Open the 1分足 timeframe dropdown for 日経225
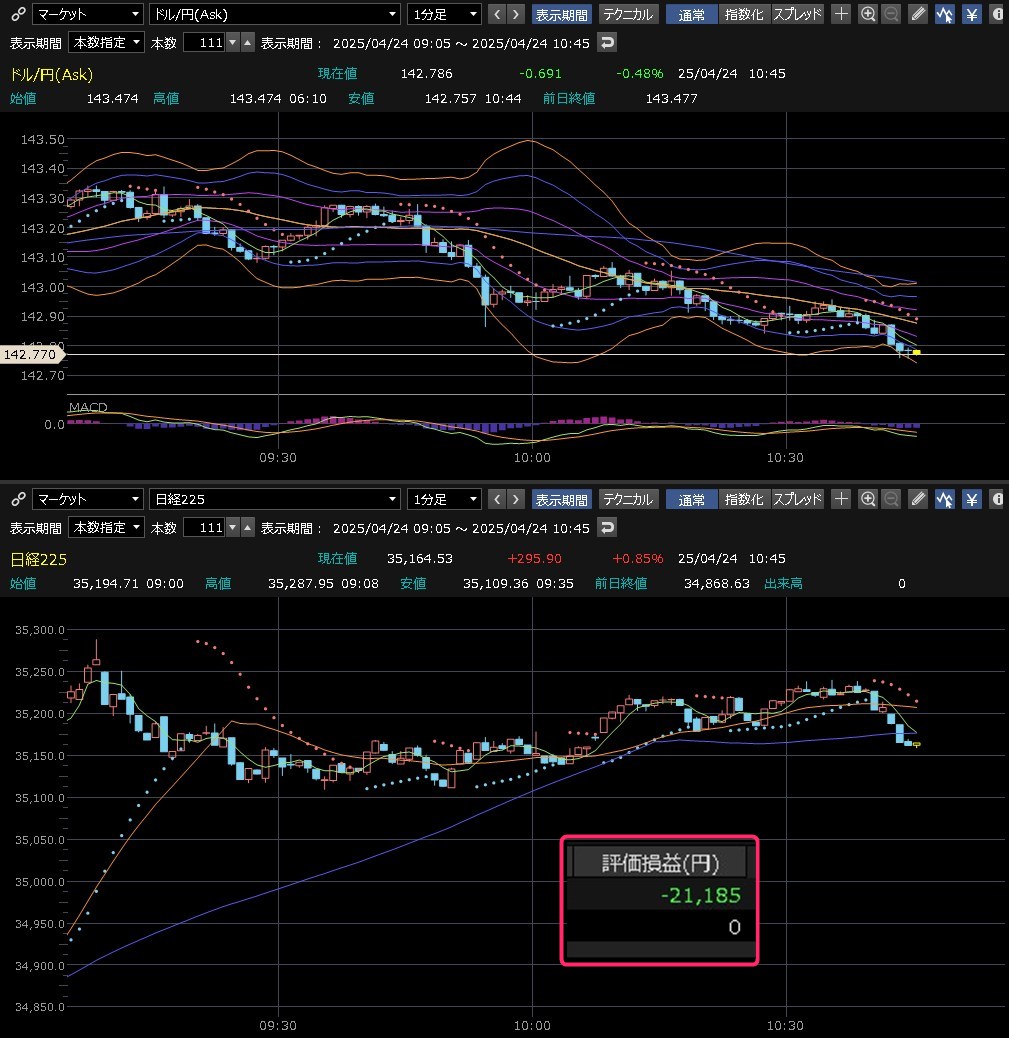Screen dimensions: 1009x1038 (x=444, y=498)
